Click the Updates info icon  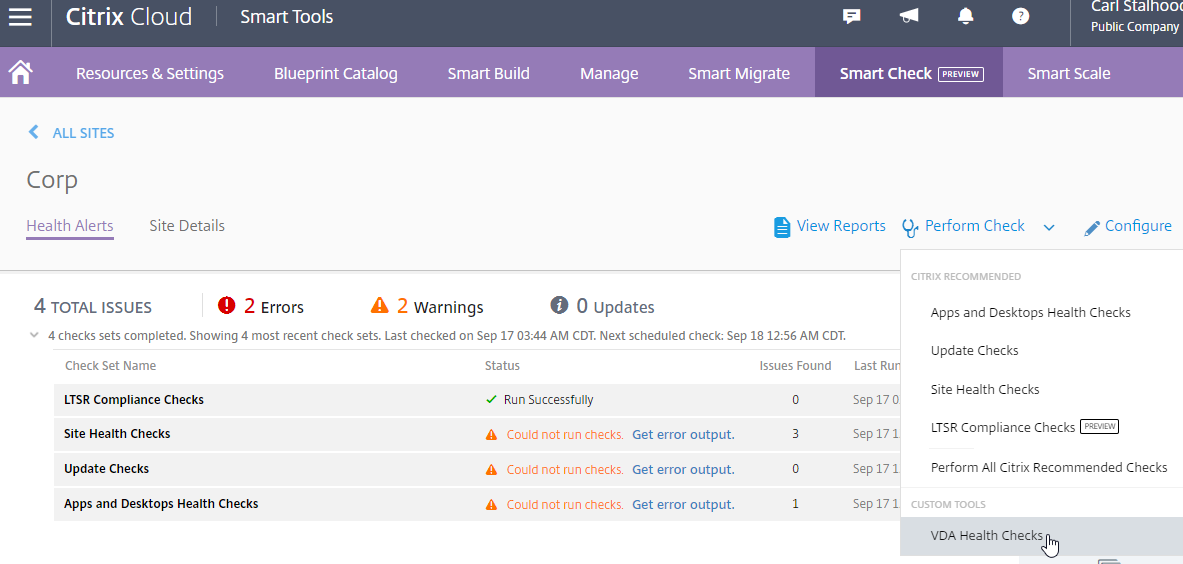click(x=559, y=305)
